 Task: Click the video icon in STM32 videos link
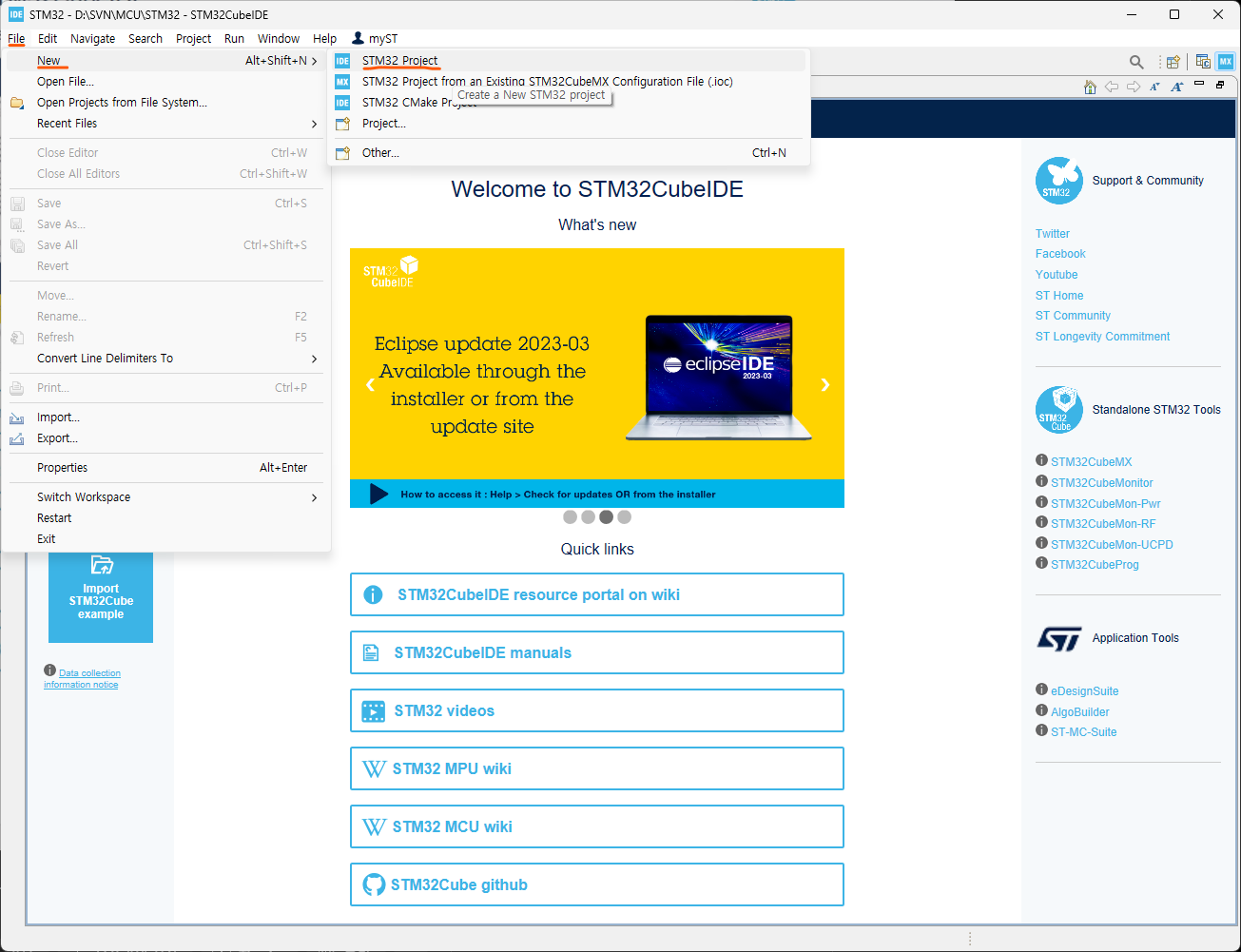374,711
